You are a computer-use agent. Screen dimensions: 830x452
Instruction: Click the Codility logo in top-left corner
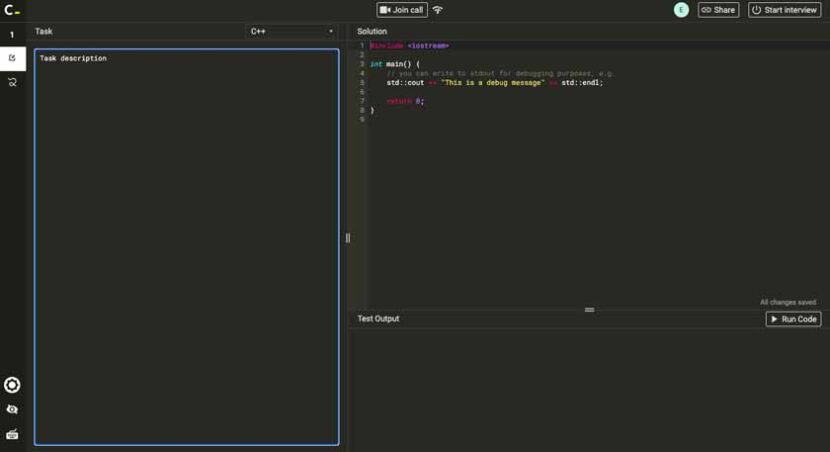point(12,10)
